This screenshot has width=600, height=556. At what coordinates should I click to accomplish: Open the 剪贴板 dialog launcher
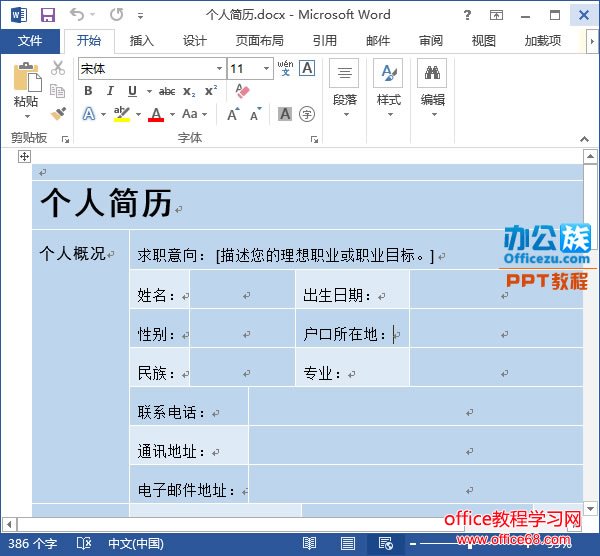tap(65, 140)
